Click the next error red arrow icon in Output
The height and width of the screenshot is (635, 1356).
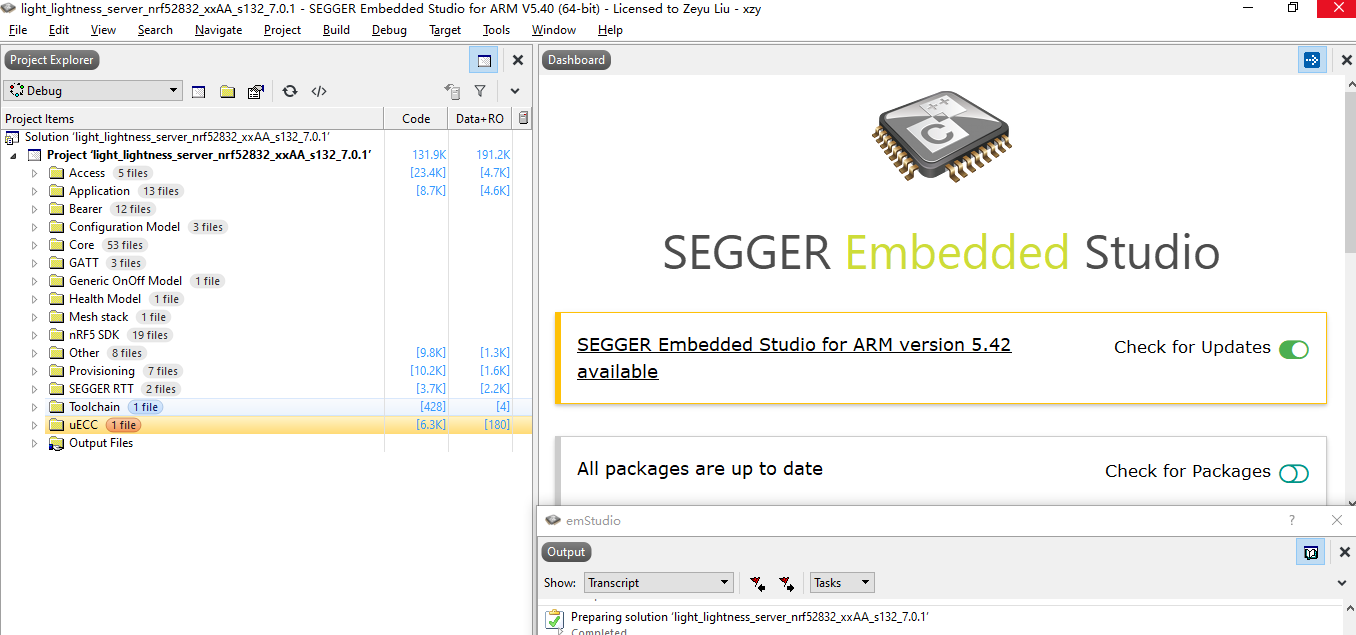click(x=787, y=583)
